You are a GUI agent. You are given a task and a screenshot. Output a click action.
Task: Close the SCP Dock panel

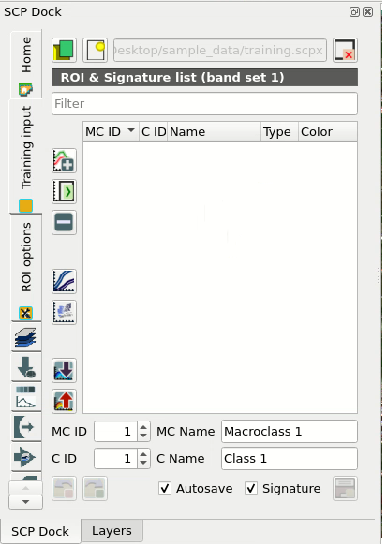[368, 12]
